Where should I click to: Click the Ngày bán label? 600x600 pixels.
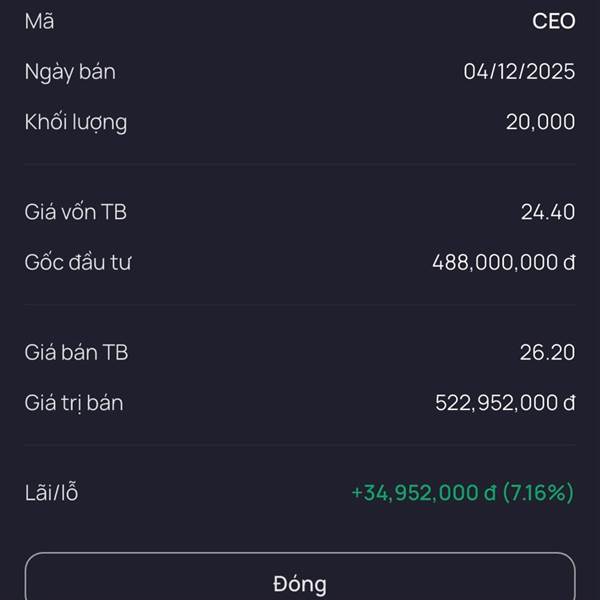tap(70, 72)
